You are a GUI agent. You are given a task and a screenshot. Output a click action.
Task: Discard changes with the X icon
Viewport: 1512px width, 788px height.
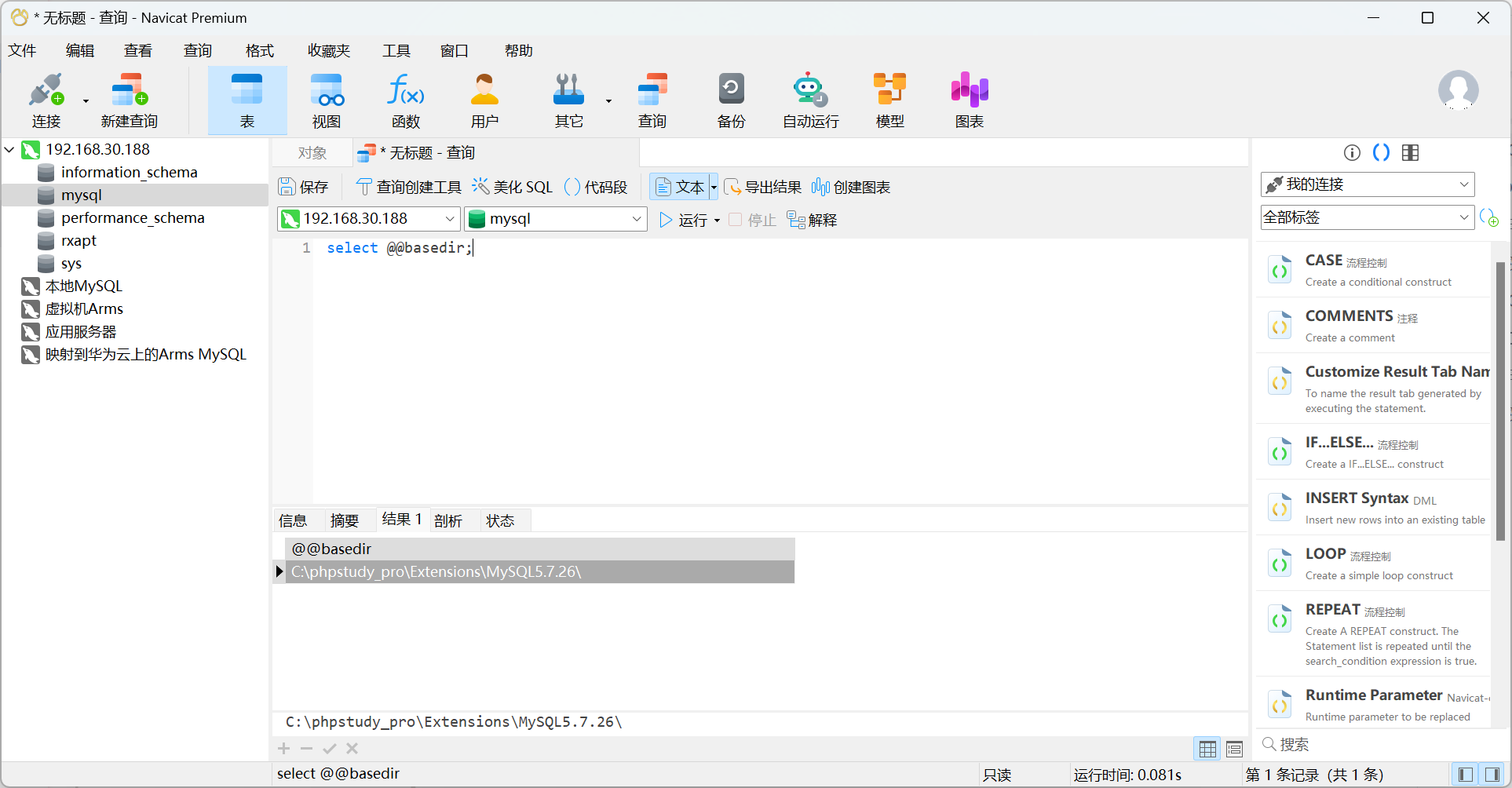(x=352, y=749)
